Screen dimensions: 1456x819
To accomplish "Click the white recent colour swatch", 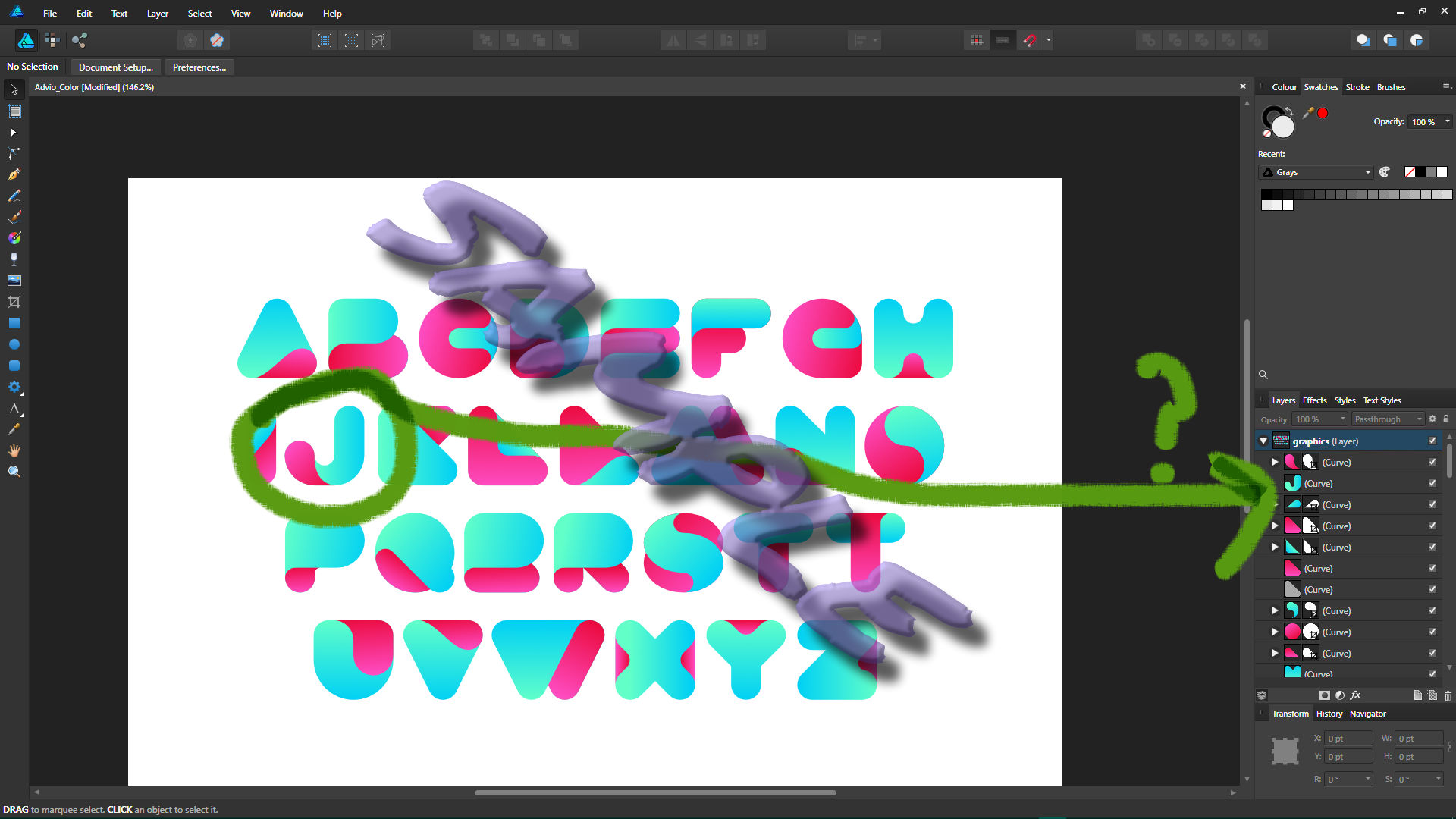I will pos(1442,172).
